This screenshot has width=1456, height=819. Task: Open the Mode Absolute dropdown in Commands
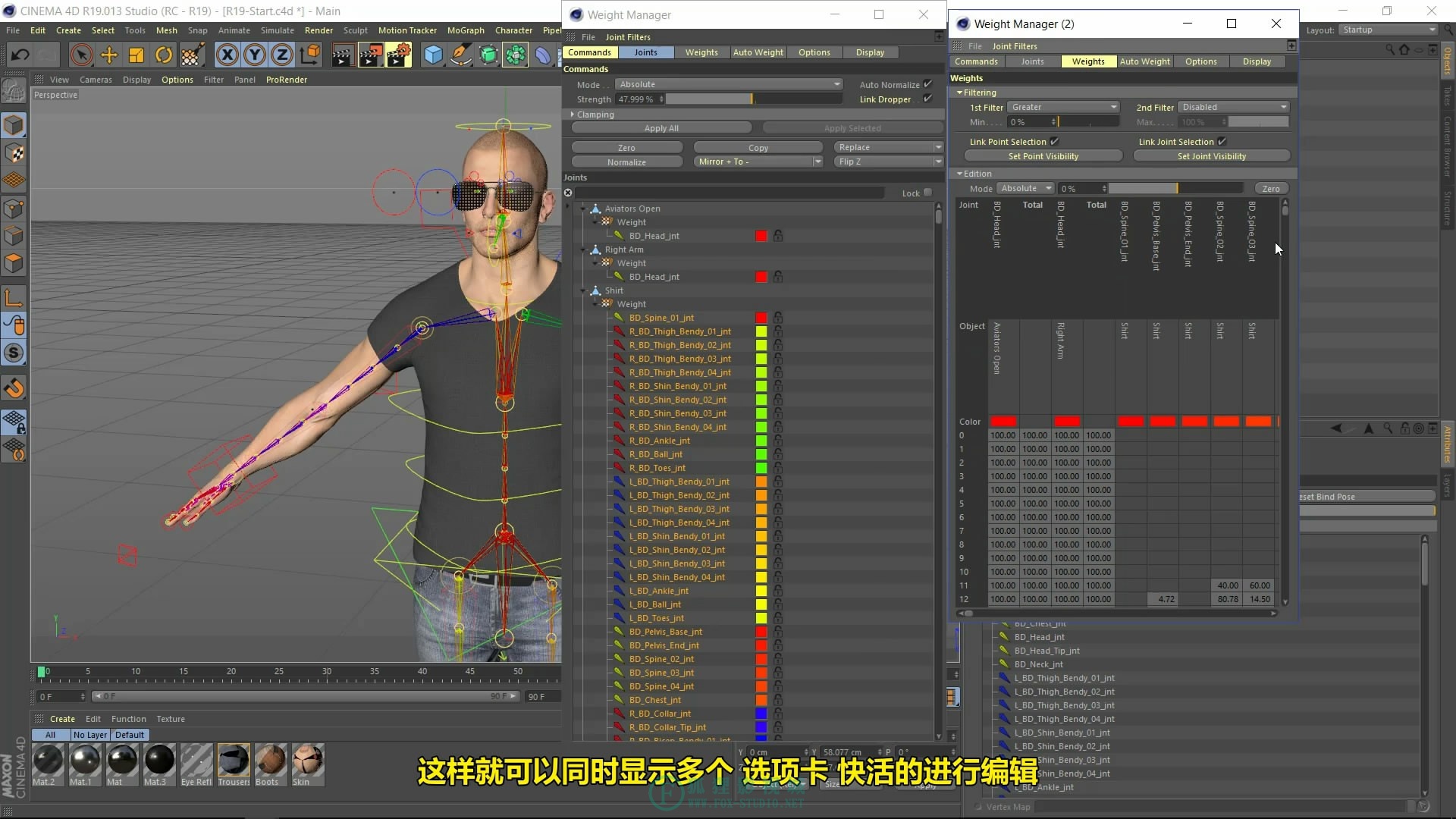click(x=729, y=84)
